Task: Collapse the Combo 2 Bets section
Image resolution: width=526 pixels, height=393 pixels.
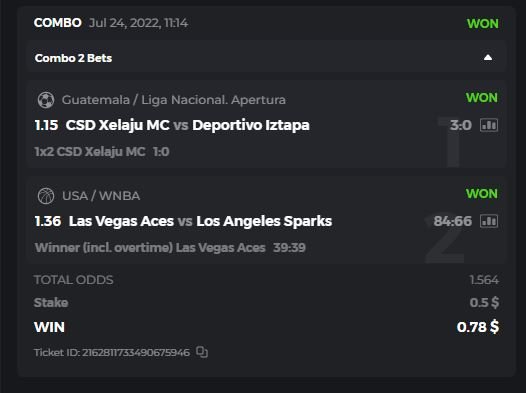Action: (488, 58)
